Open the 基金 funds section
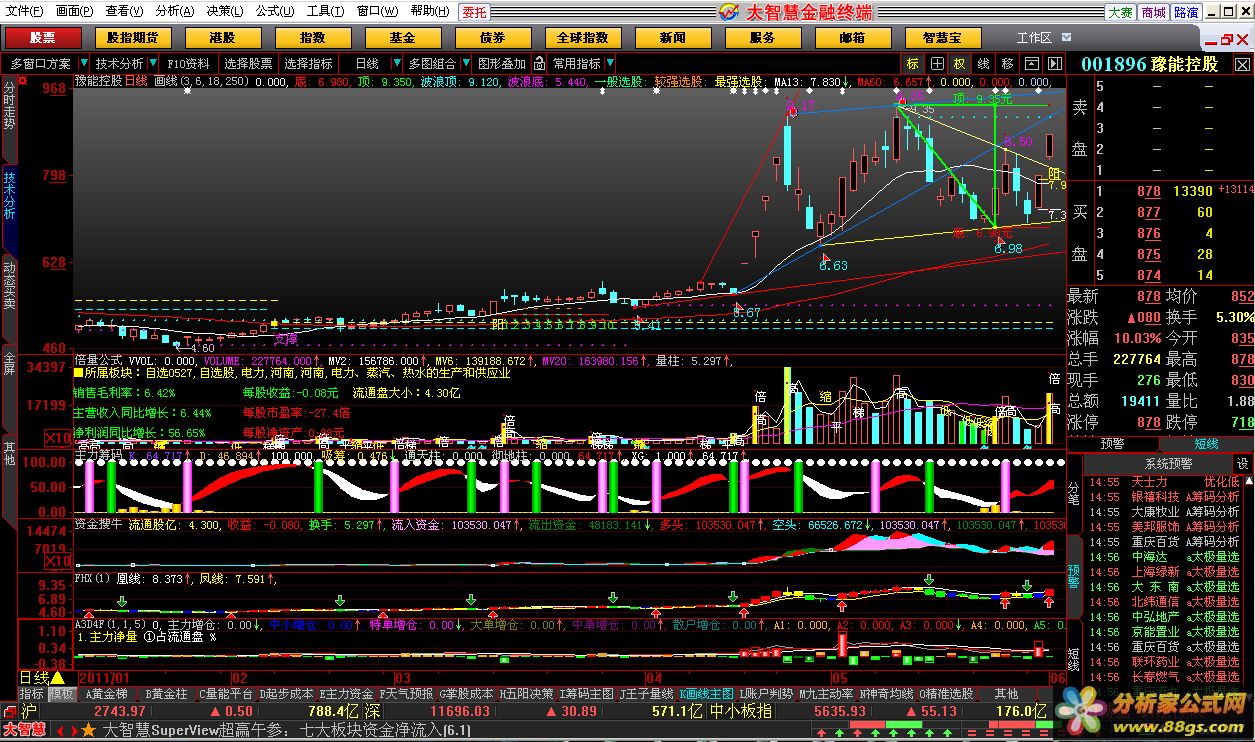This screenshot has height=742, width=1255. coord(402,37)
